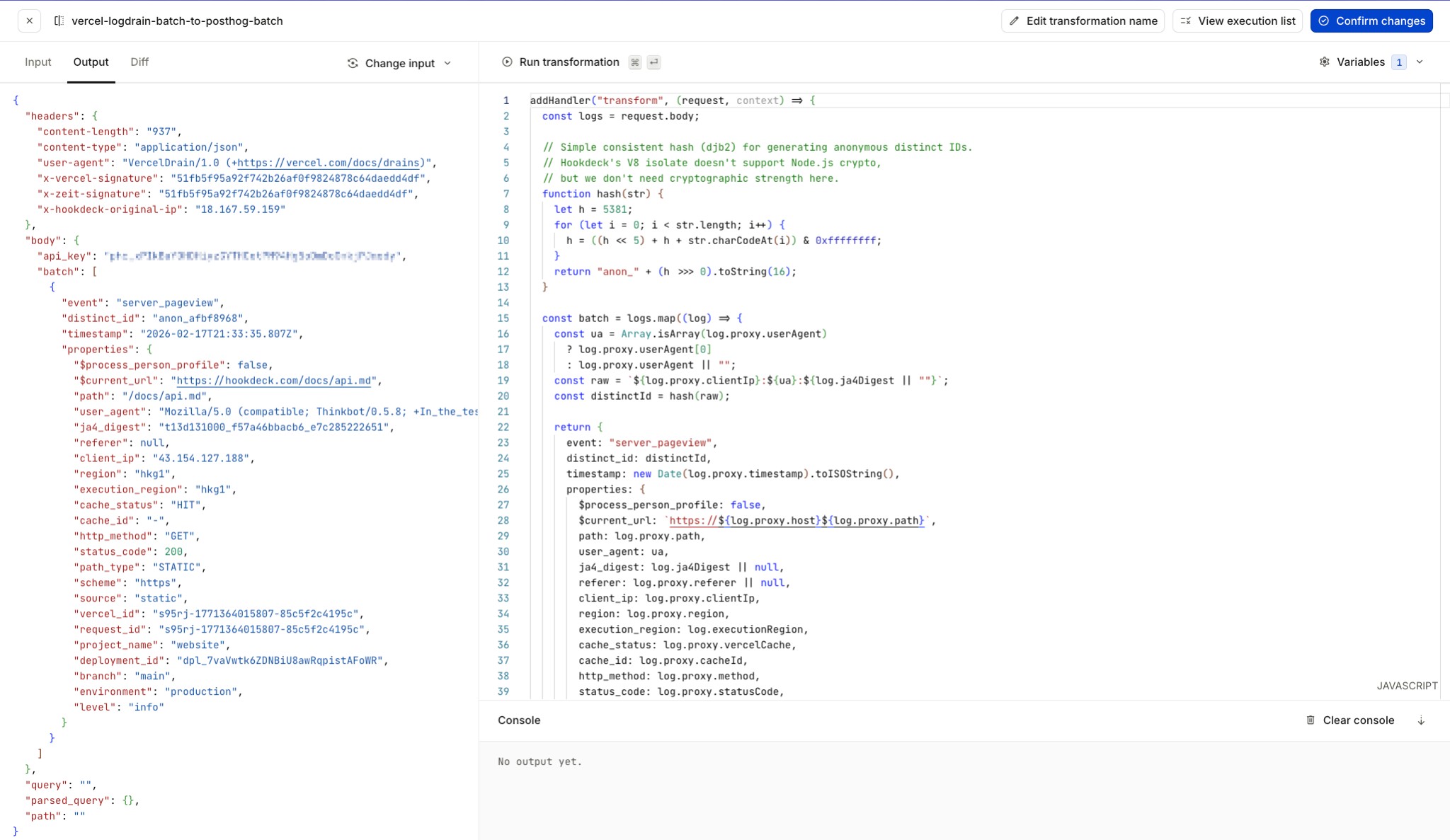Open the Change input dropdown
1450x840 pixels.
coord(399,62)
